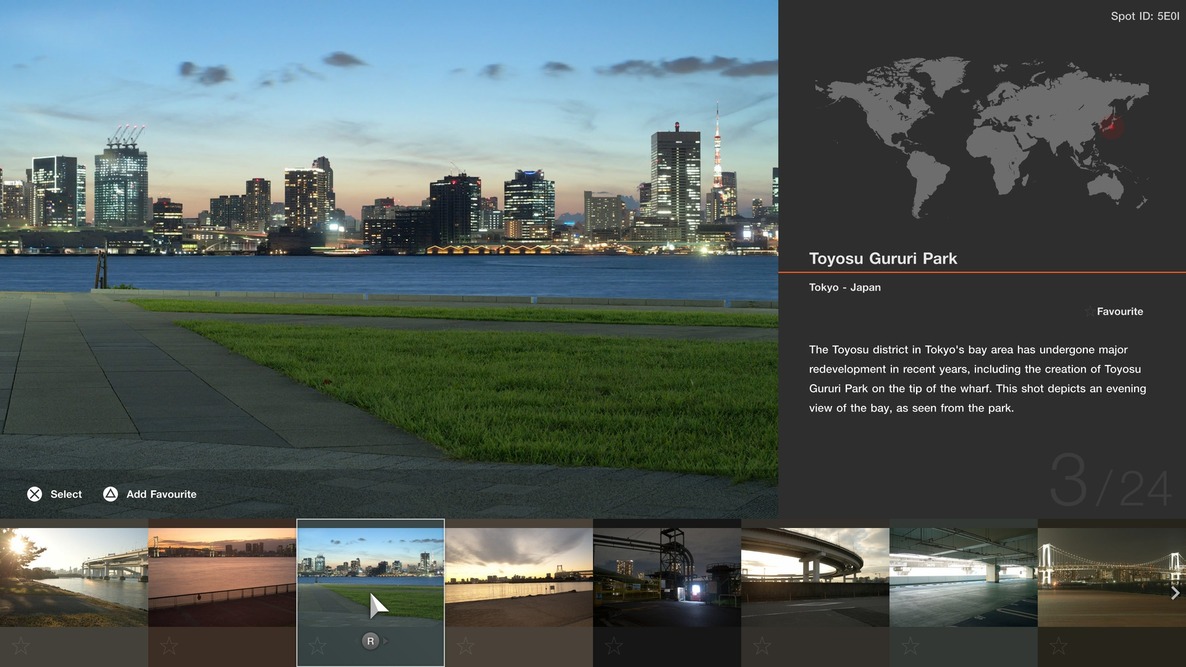Toggle favourite star under cloudy dusk thumbnail
The height and width of the screenshot is (667, 1186).
[465, 646]
